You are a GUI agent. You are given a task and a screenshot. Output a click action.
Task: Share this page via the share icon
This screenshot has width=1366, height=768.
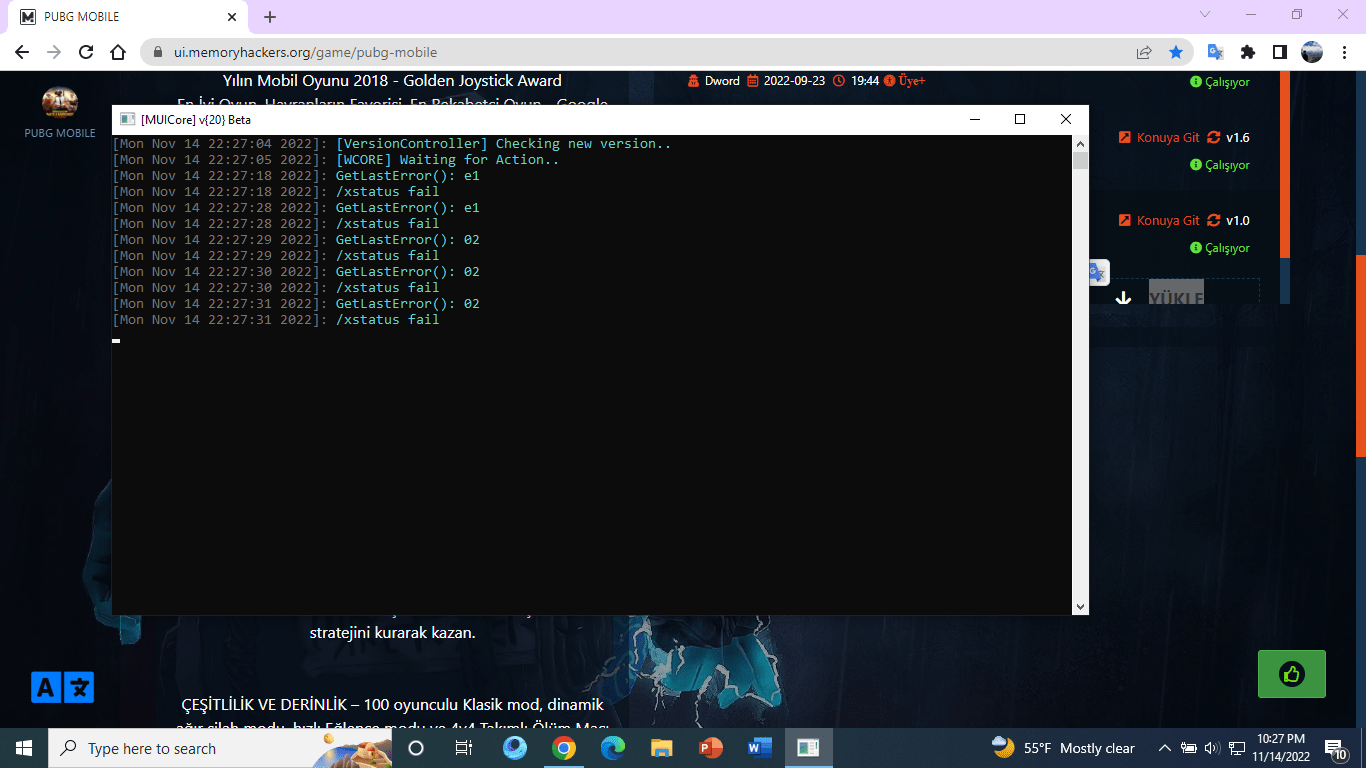(x=1144, y=52)
